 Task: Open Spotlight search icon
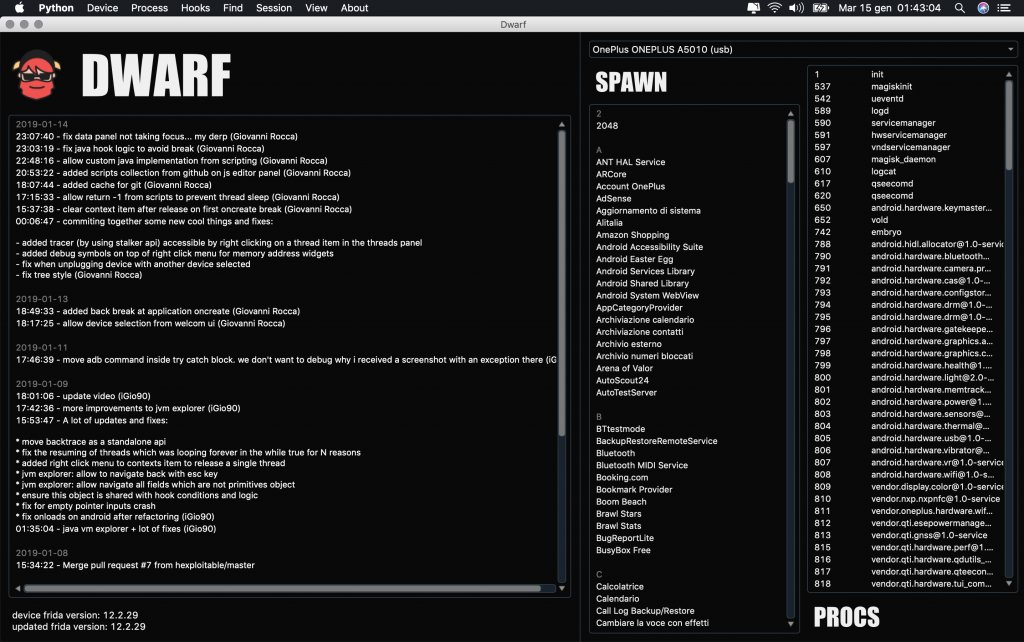pos(959,8)
